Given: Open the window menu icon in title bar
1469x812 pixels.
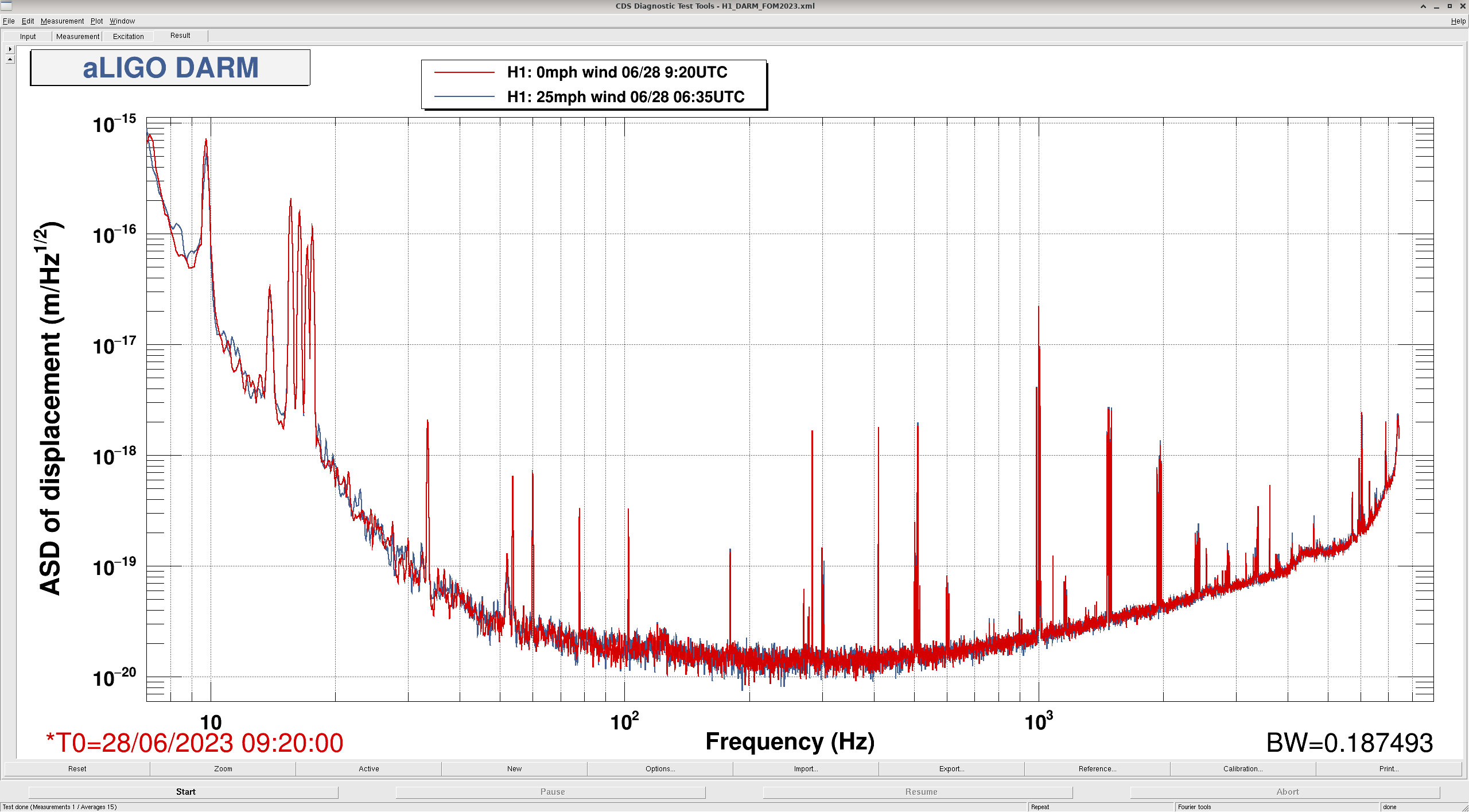Looking at the screenshot, I should click(6, 6).
